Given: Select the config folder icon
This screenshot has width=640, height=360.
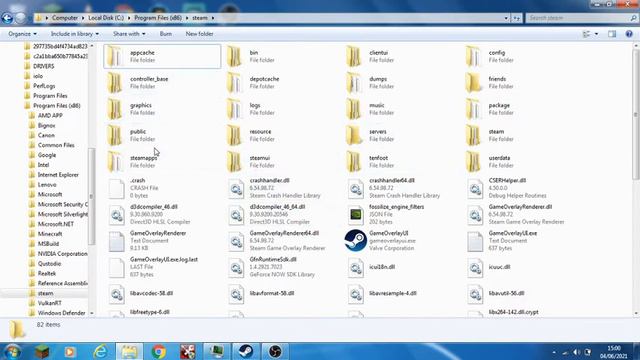Looking at the screenshot, I should 474,56.
